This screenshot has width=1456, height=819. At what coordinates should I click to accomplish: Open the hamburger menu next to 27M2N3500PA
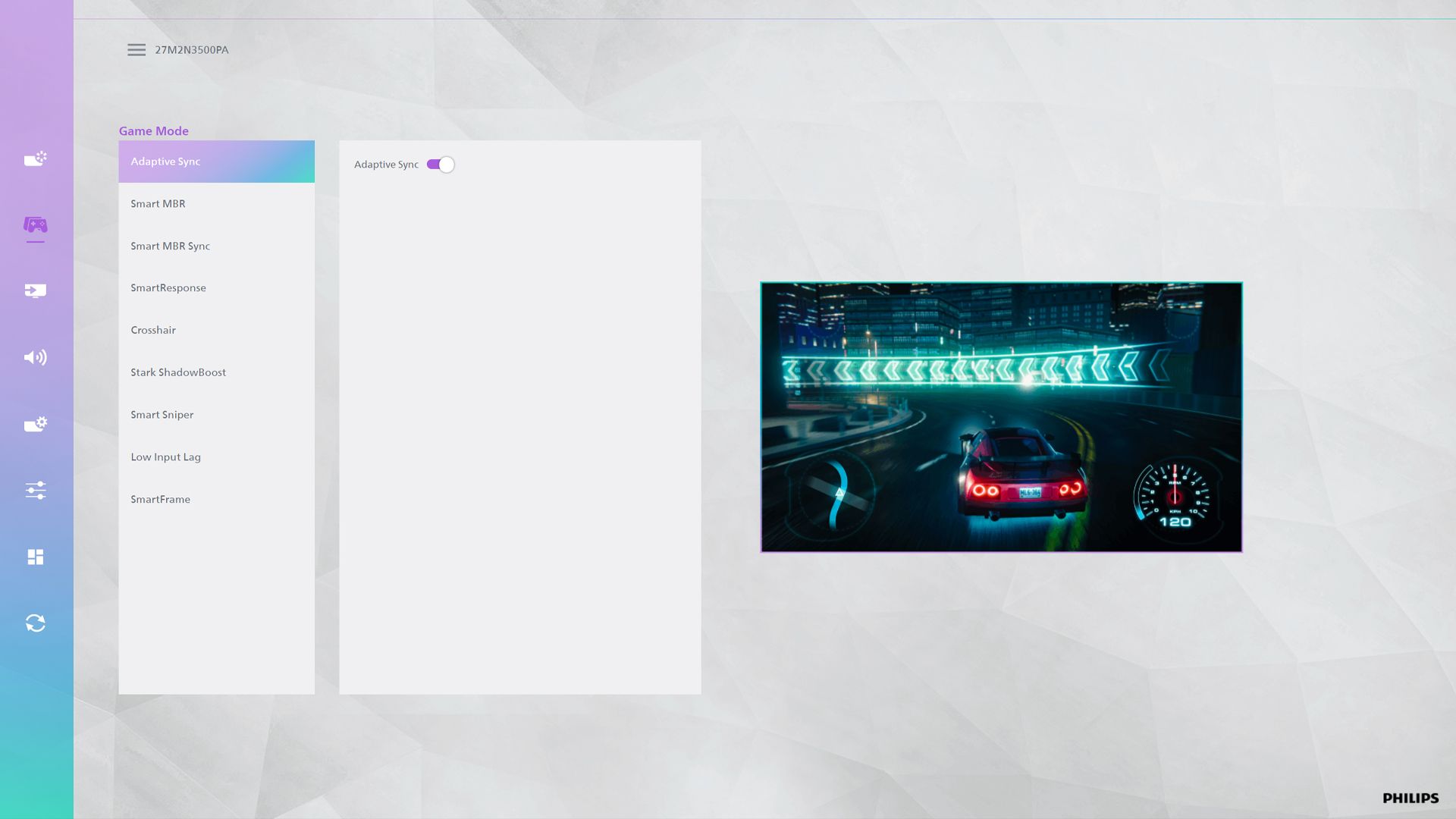(136, 50)
